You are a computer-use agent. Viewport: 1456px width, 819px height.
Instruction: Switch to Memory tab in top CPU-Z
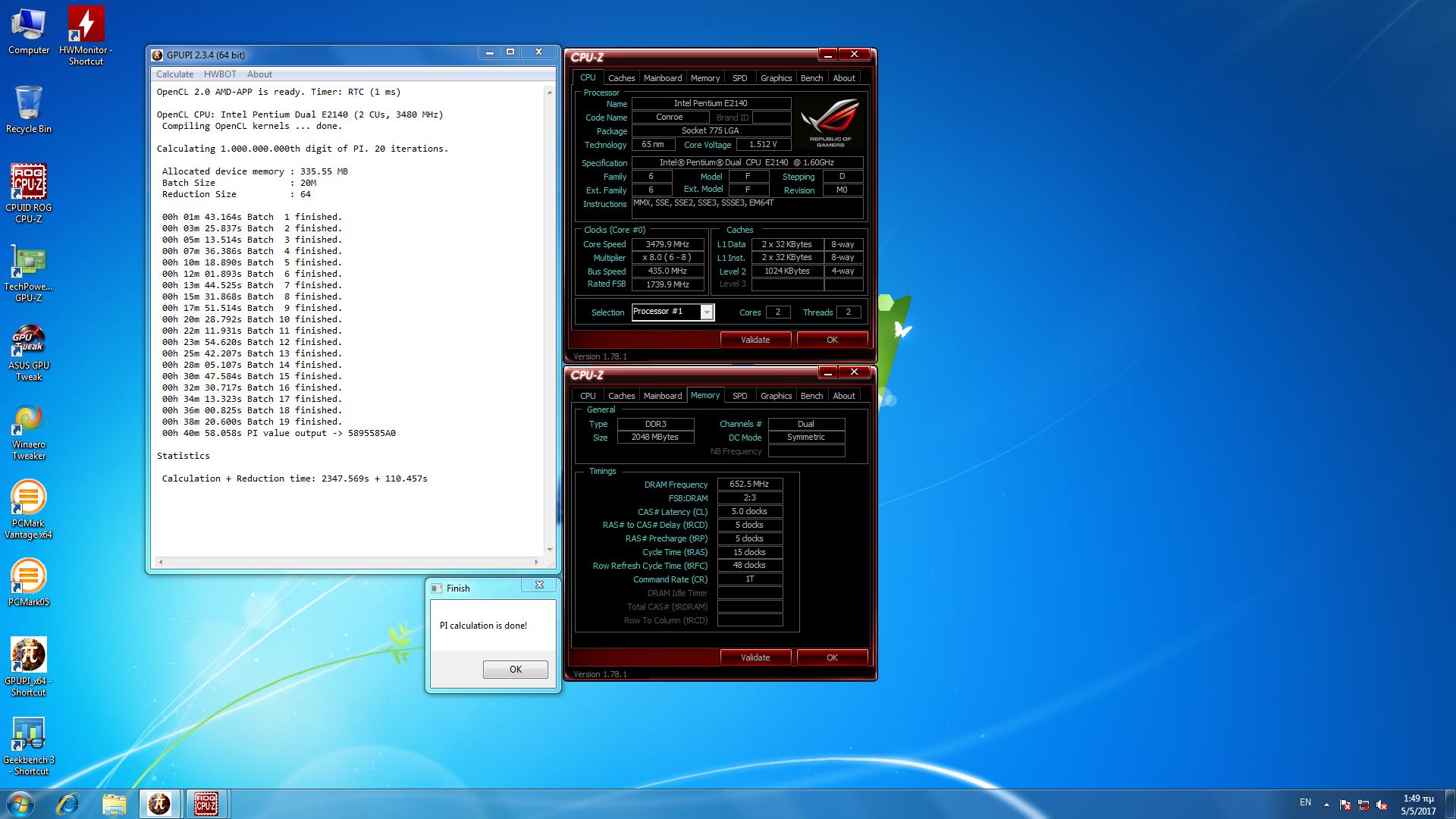pyautogui.click(x=705, y=78)
